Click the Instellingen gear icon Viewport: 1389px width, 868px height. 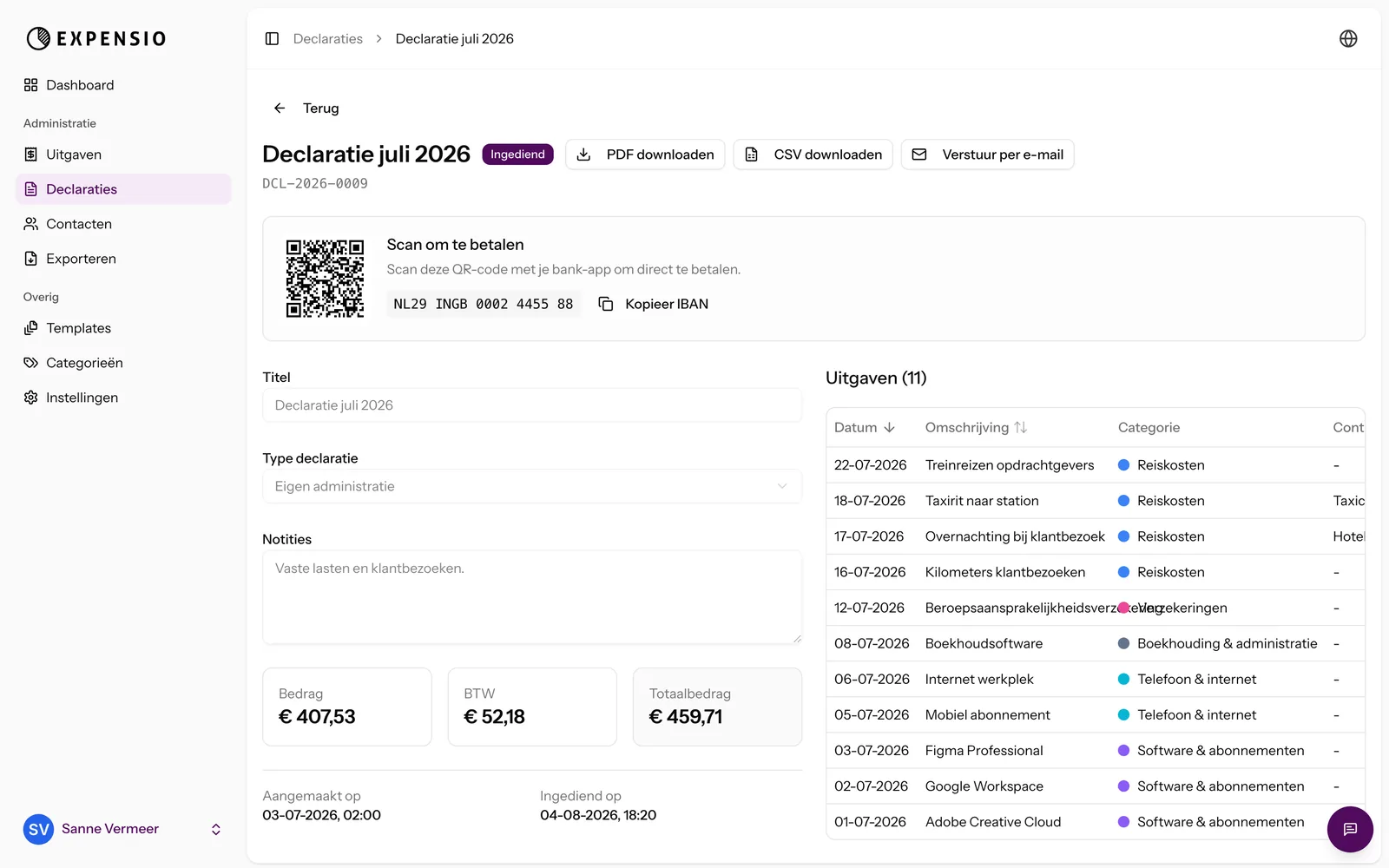click(x=31, y=398)
